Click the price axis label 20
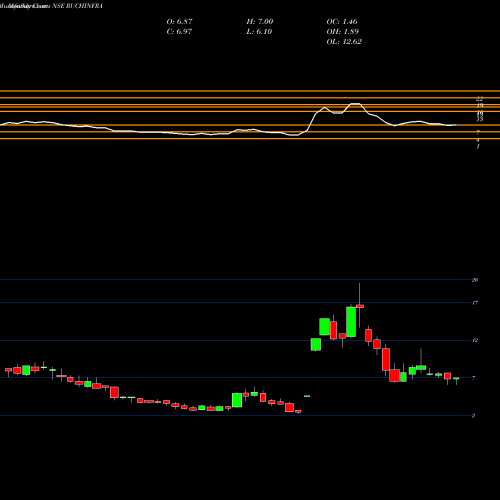 475,280
